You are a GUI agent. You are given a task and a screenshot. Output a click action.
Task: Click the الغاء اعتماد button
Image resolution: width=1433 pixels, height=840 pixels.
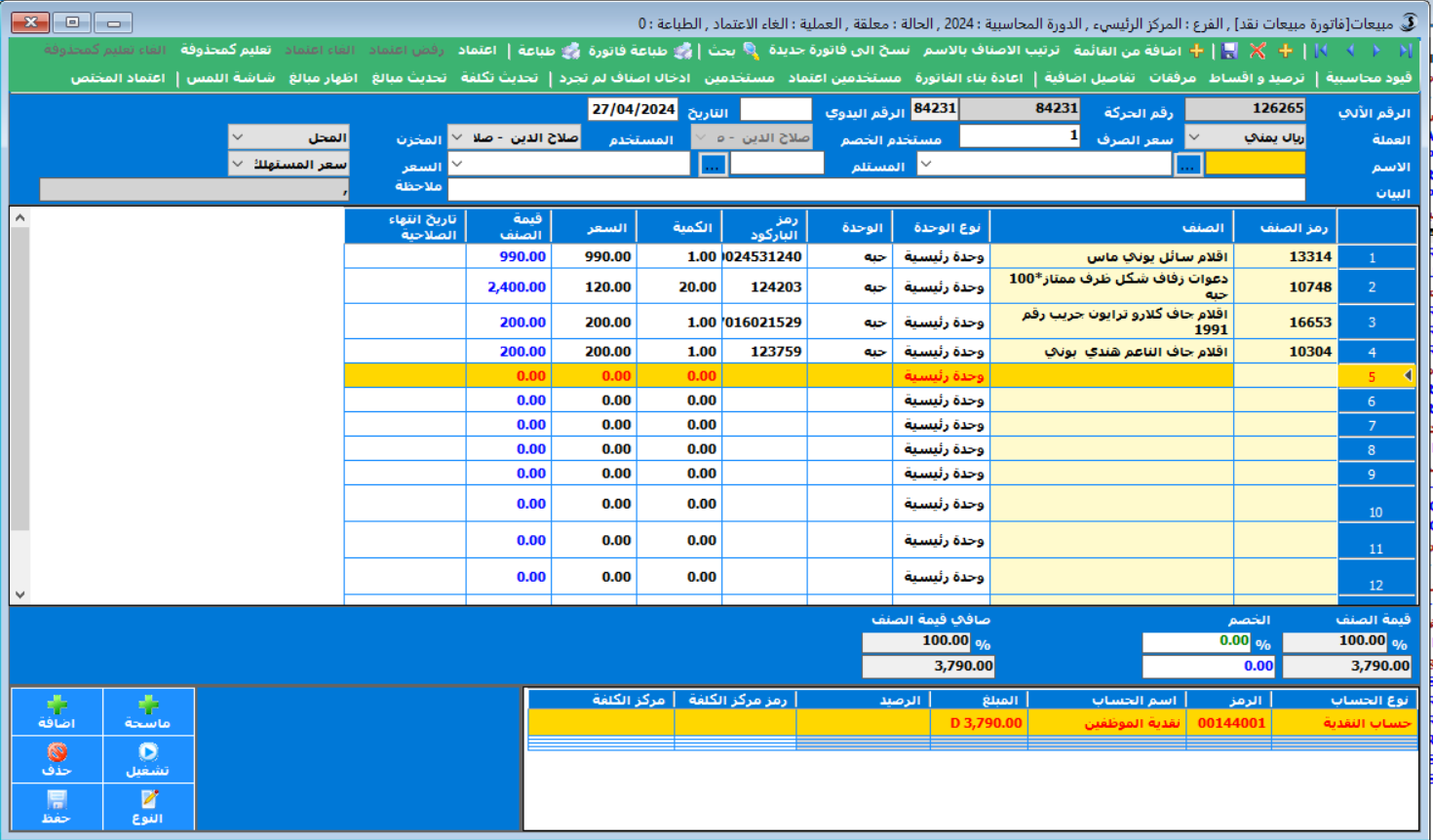[320, 50]
